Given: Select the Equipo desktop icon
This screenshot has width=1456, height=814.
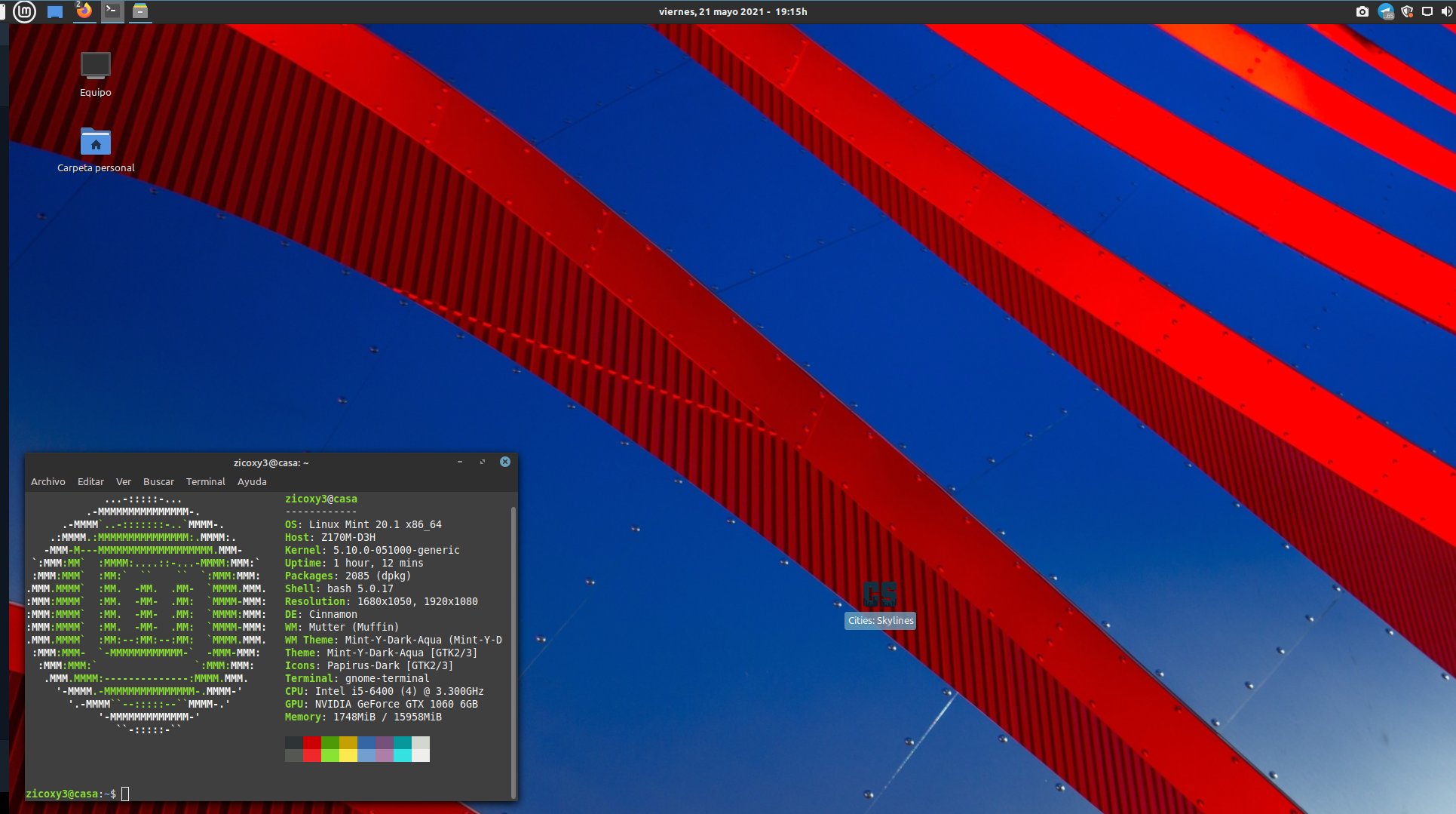Looking at the screenshot, I should tap(96, 66).
